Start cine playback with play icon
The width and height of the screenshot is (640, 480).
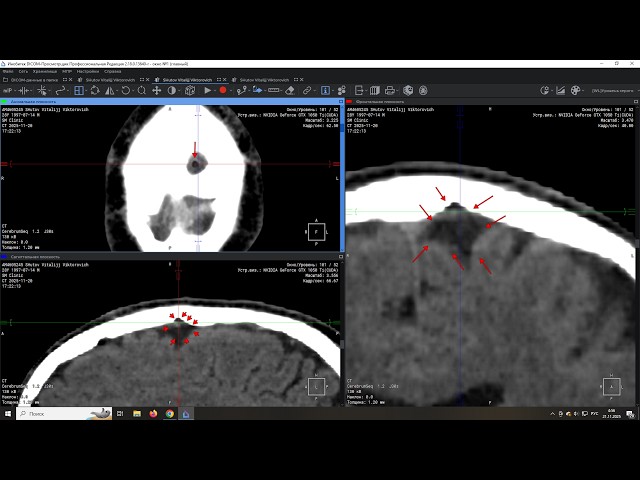[207, 91]
